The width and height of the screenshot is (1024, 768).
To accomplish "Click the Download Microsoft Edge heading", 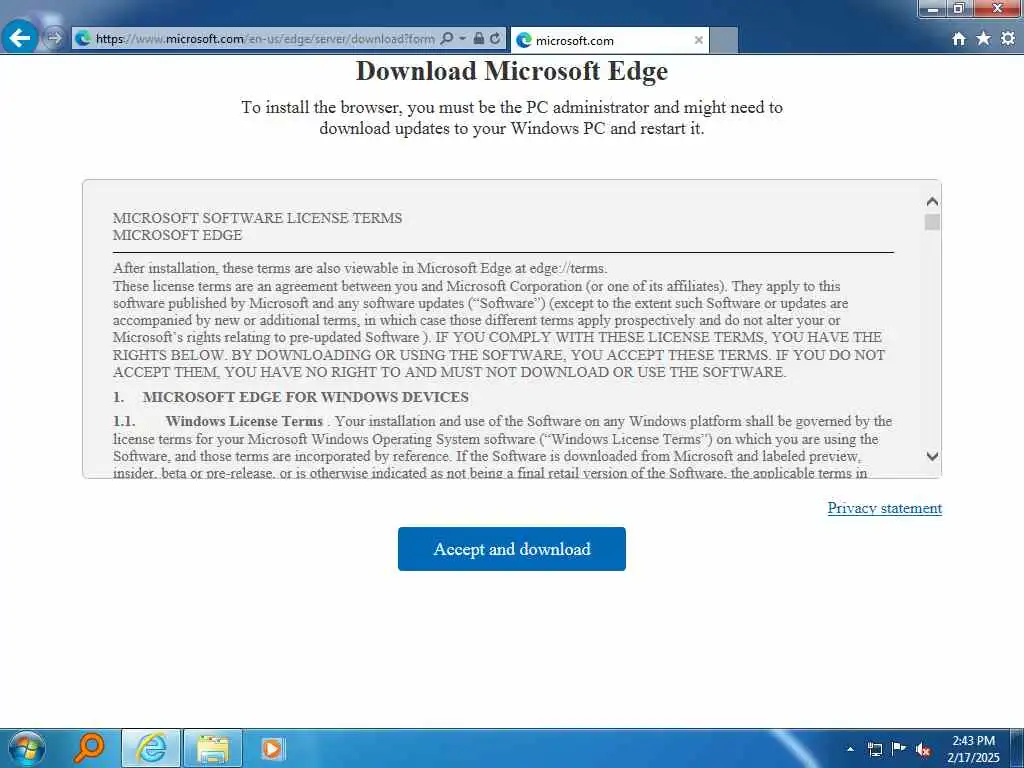I will point(512,71).
